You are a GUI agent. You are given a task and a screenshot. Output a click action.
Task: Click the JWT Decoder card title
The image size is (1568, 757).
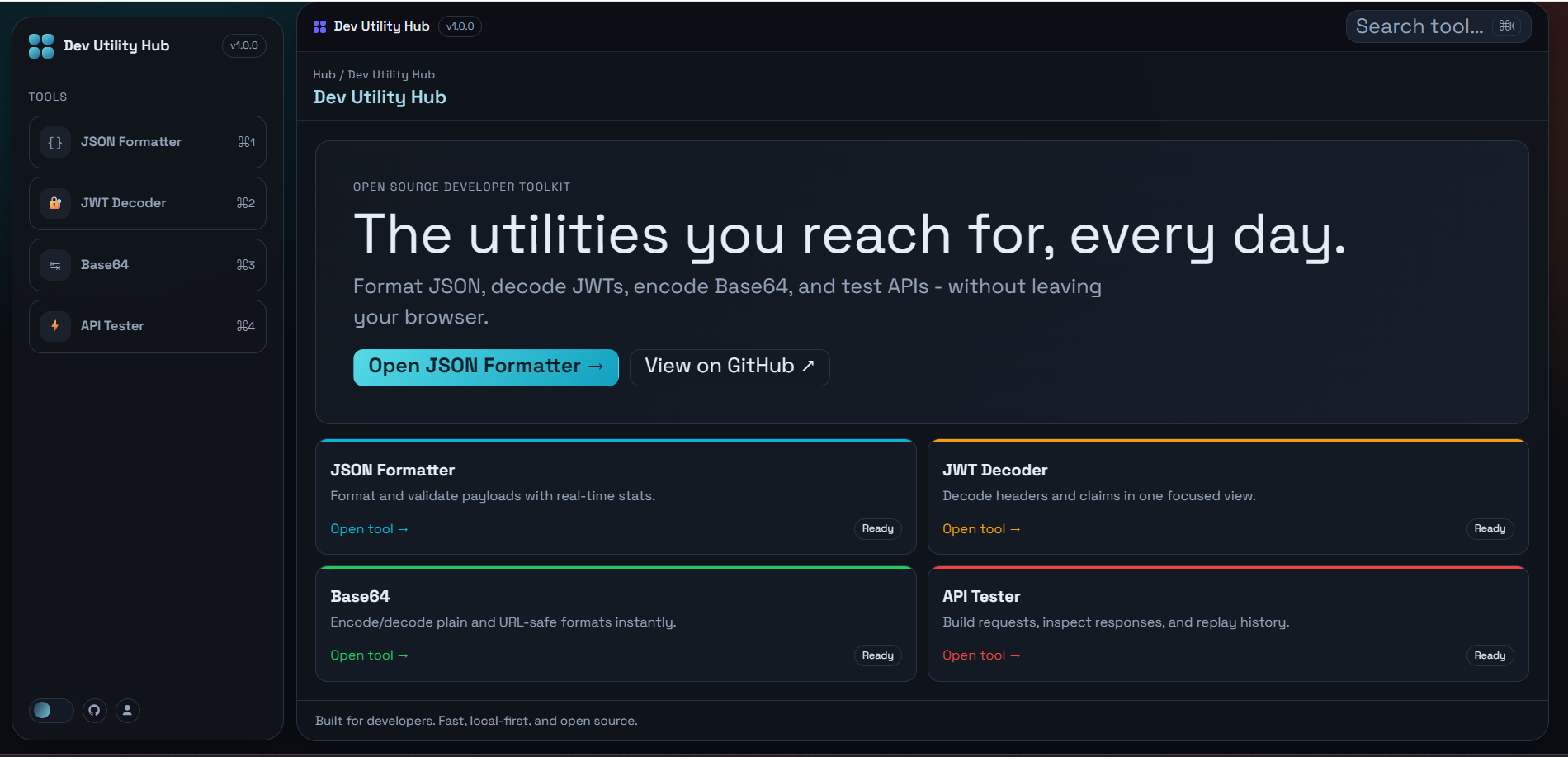[x=994, y=471]
